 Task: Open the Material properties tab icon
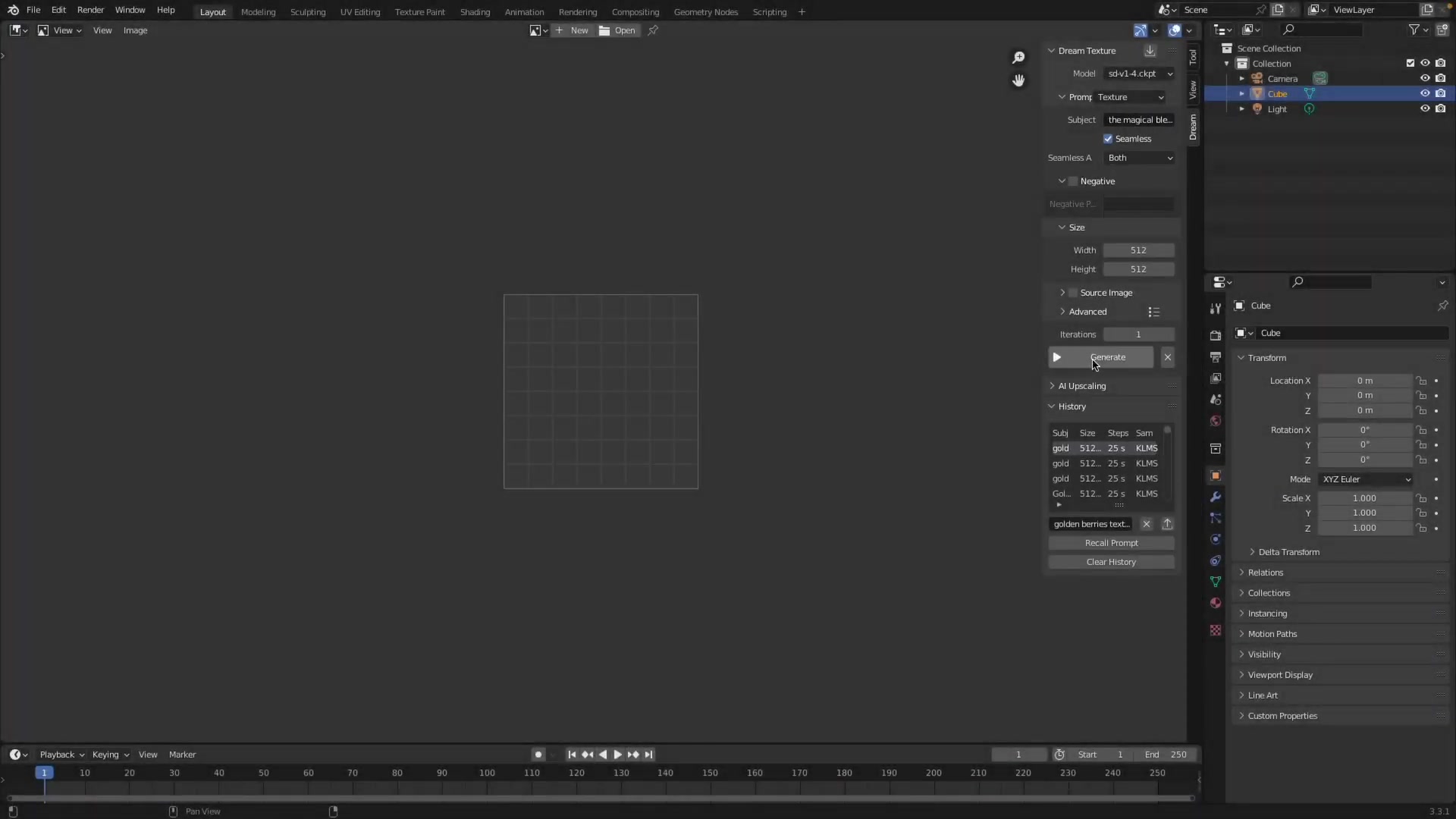point(1216,603)
